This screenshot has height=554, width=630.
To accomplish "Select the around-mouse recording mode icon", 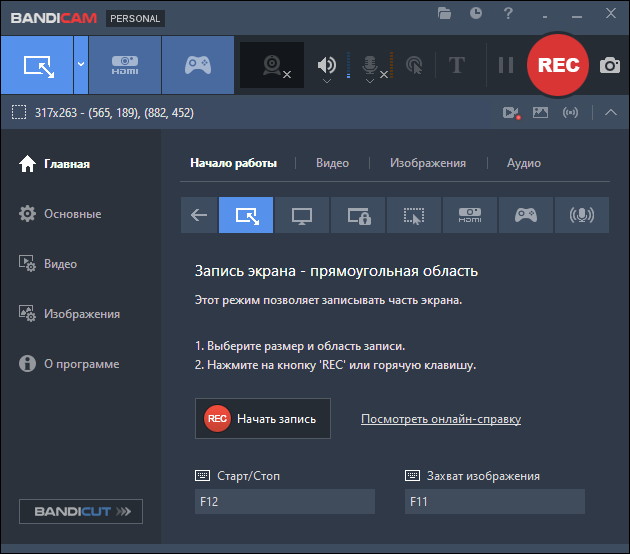I will [413, 215].
